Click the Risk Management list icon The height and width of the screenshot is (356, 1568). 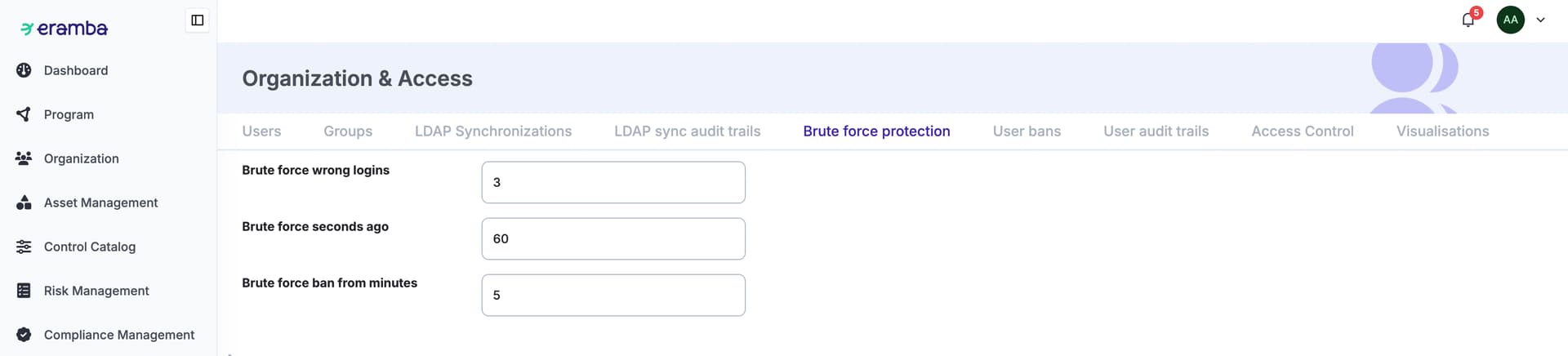click(24, 291)
